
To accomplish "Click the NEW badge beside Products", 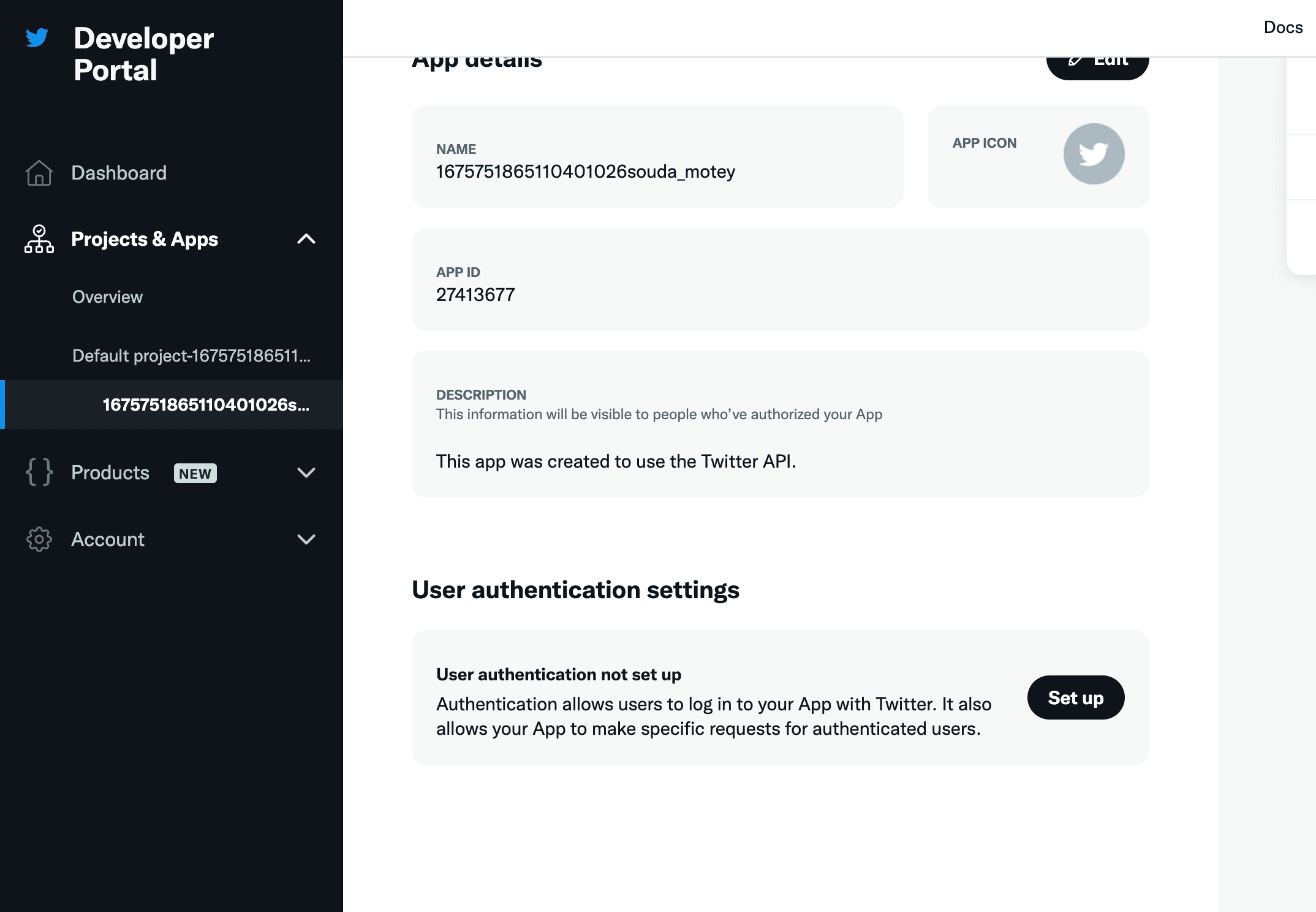I will [195, 473].
